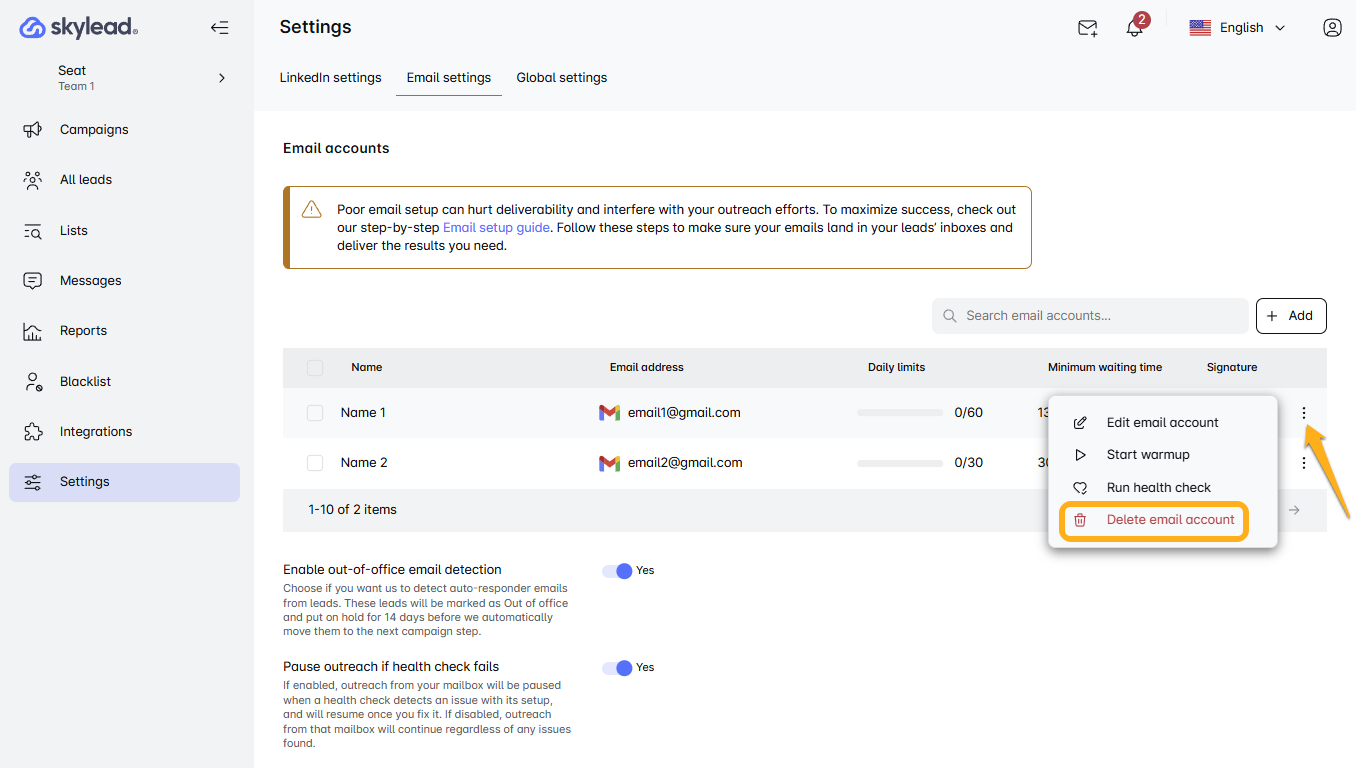Open the English language dropdown
The image size is (1356, 768).
[1237, 28]
